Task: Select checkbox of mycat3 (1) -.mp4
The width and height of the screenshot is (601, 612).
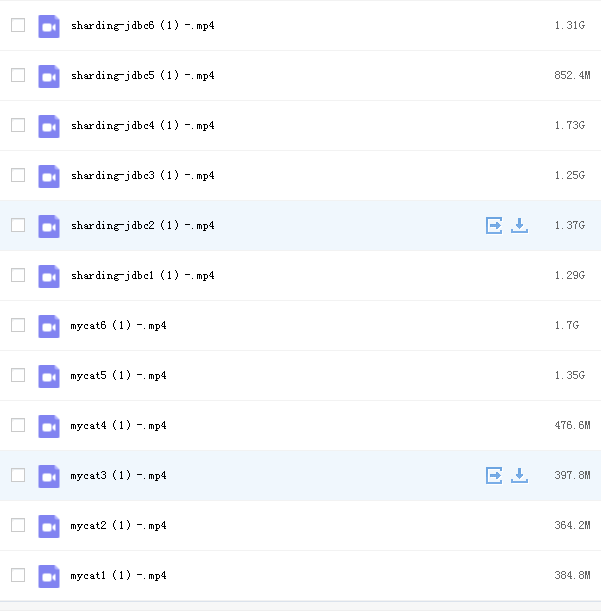Action: coord(18,475)
